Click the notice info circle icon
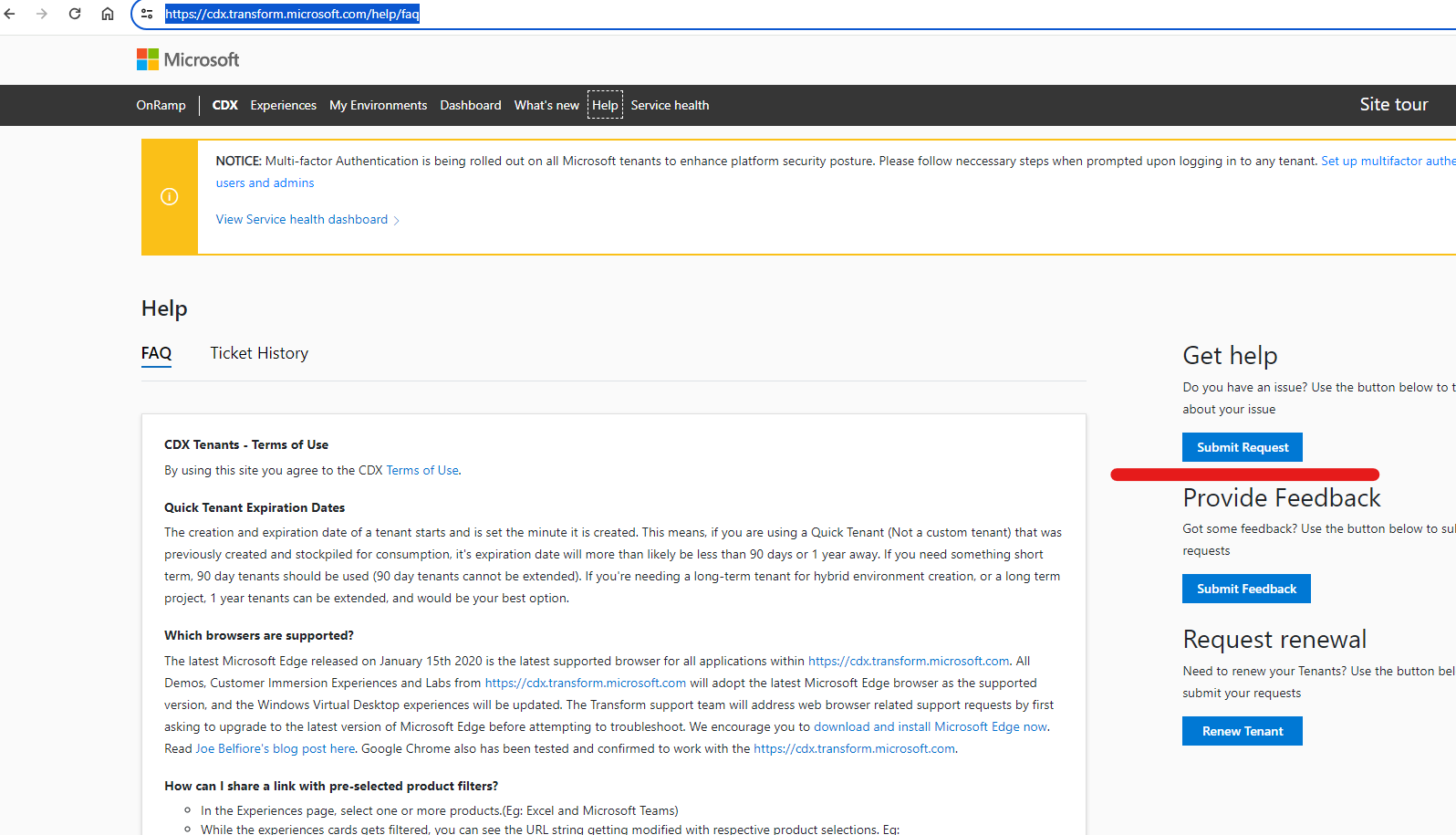 tap(170, 196)
